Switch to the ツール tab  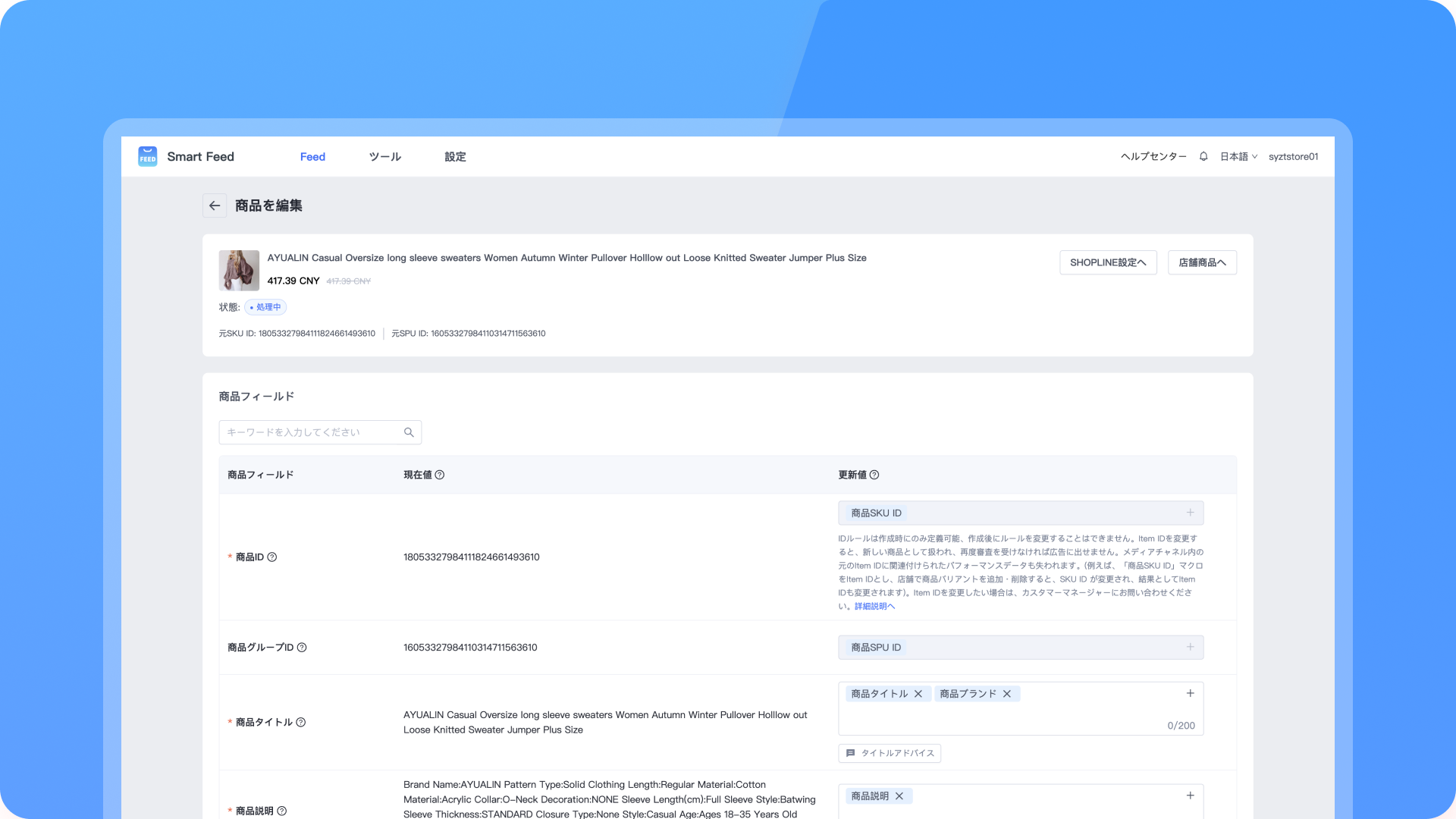pos(384,156)
